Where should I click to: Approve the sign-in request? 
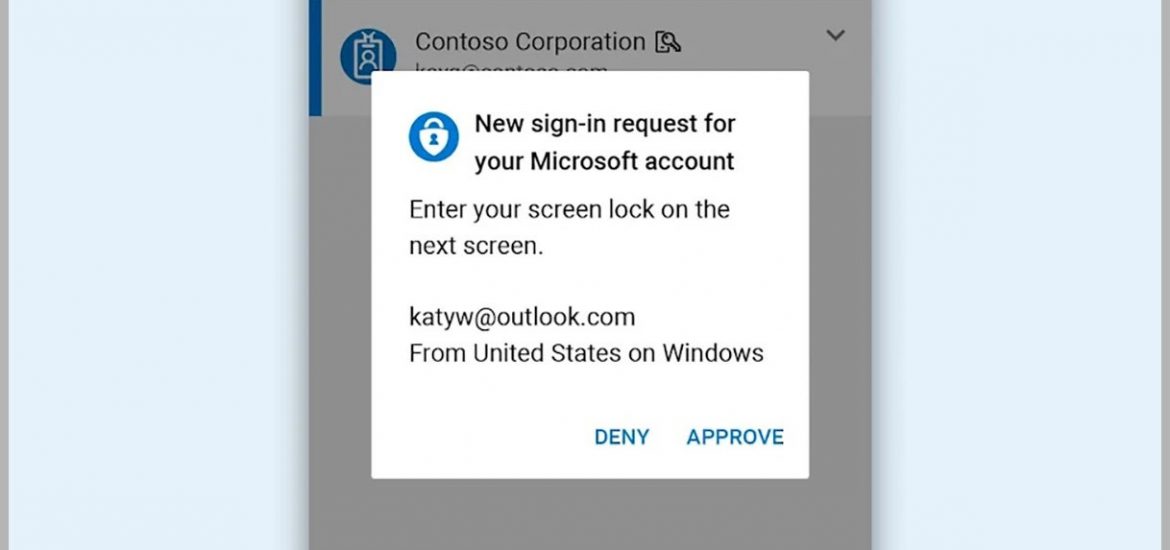point(735,437)
